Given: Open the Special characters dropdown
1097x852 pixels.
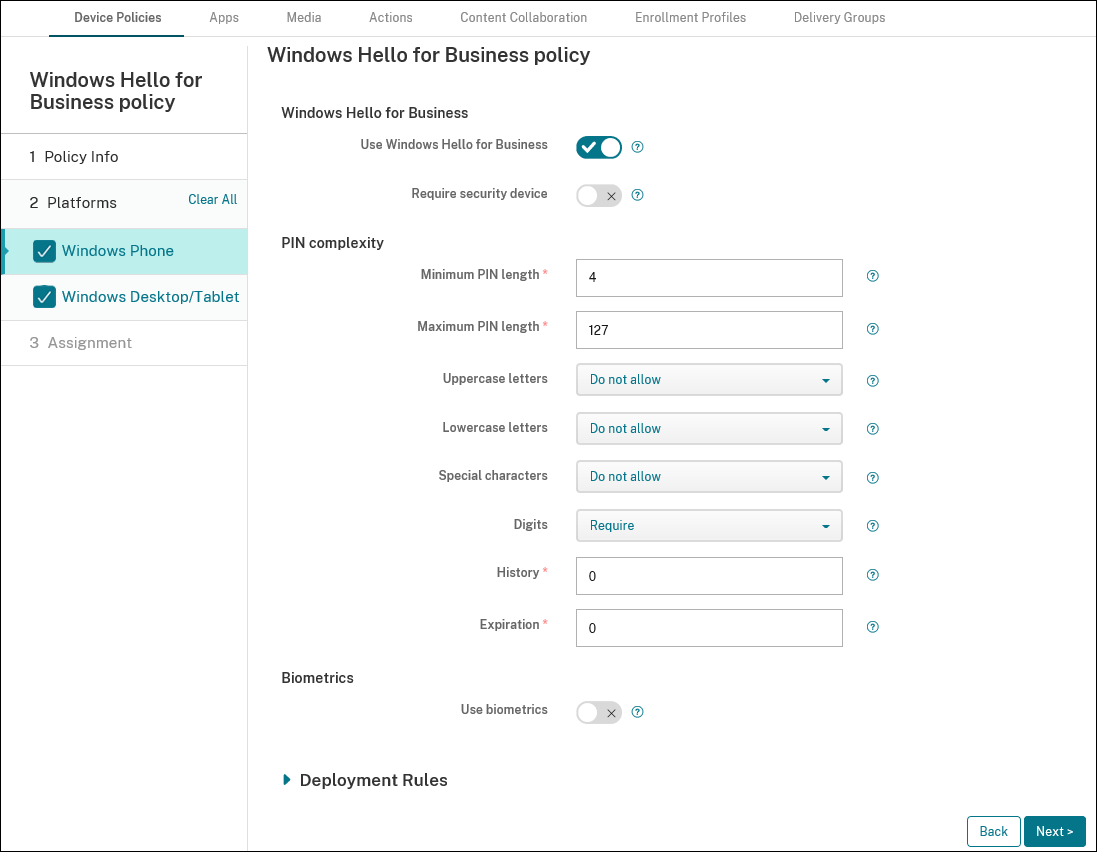Looking at the screenshot, I should point(708,477).
